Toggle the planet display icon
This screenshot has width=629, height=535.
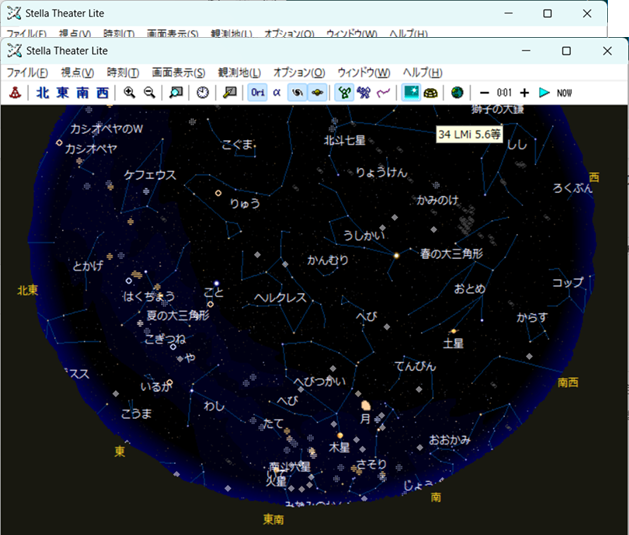pos(317,93)
